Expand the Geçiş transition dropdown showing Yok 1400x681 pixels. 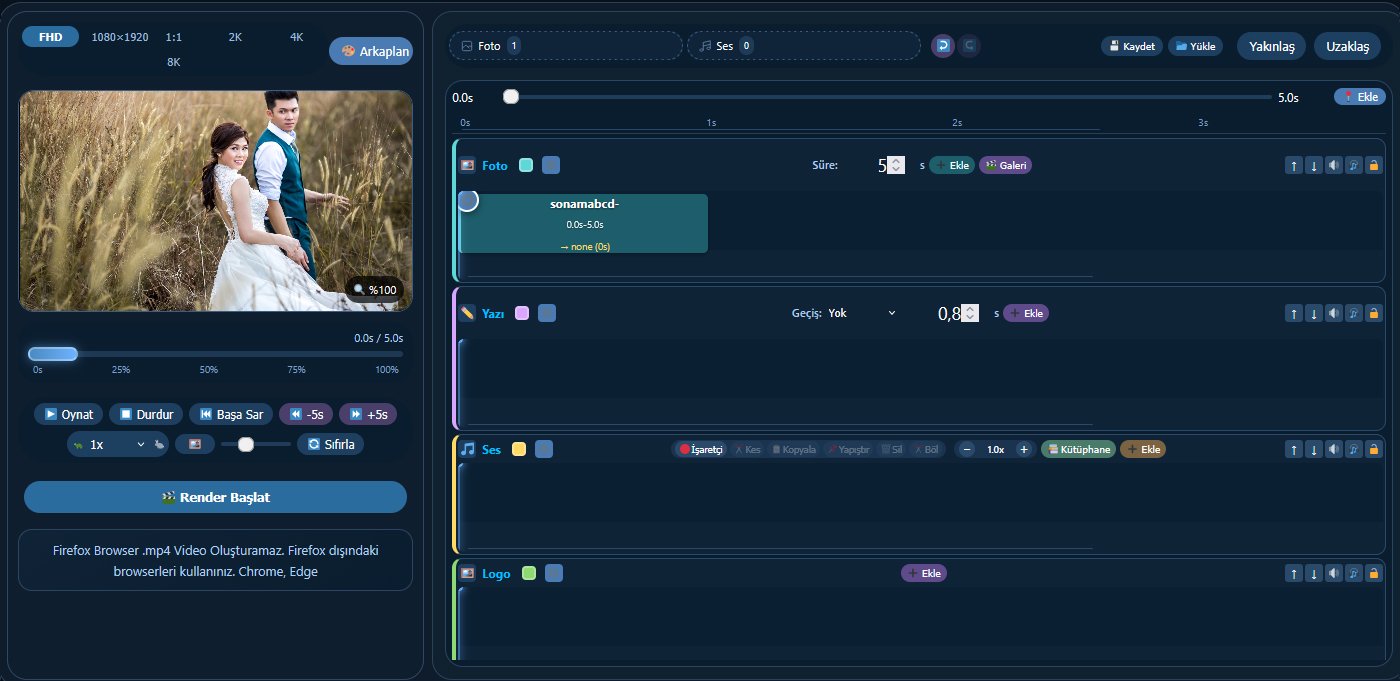862,313
